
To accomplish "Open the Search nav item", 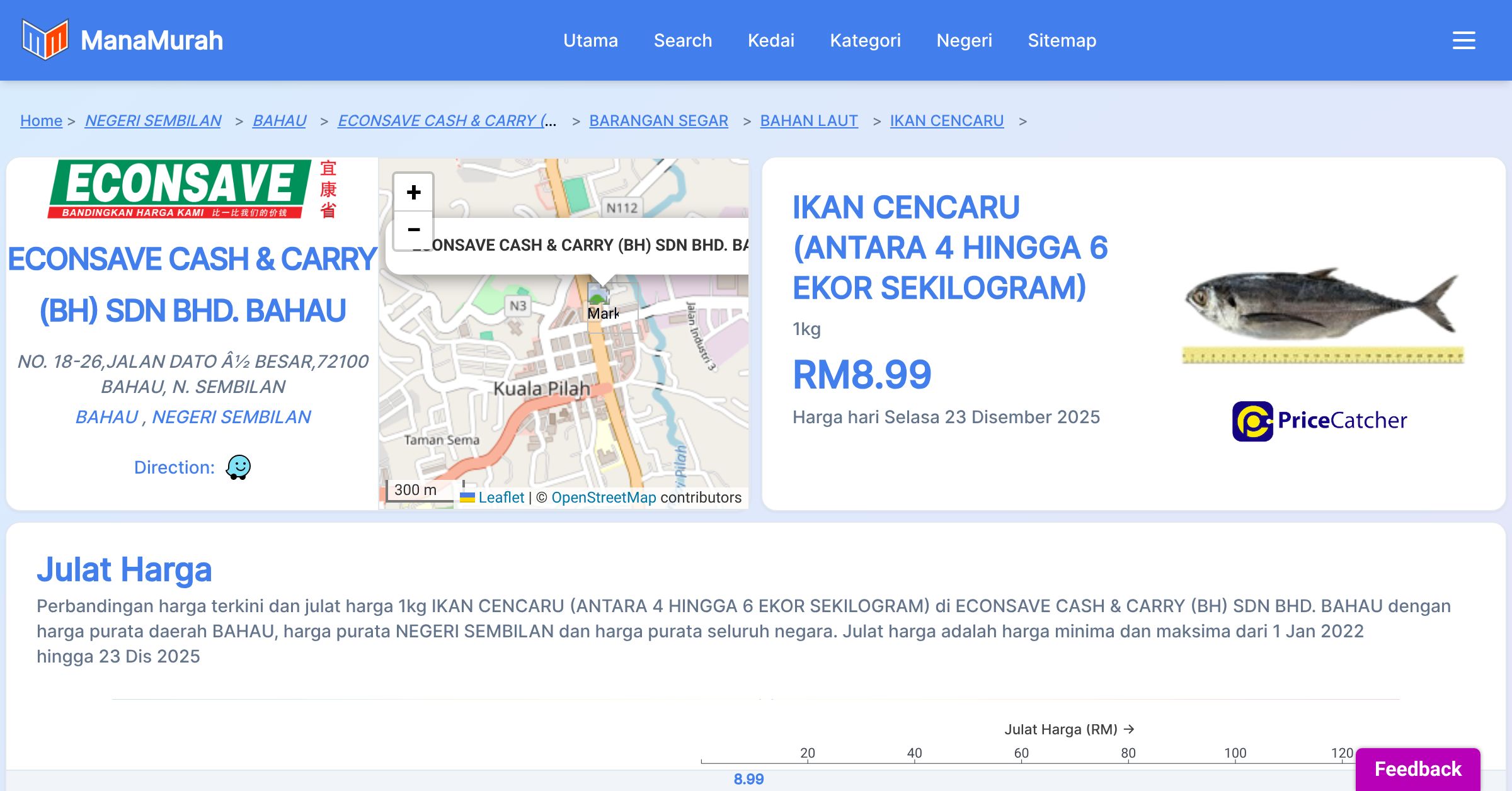I will point(682,40).
